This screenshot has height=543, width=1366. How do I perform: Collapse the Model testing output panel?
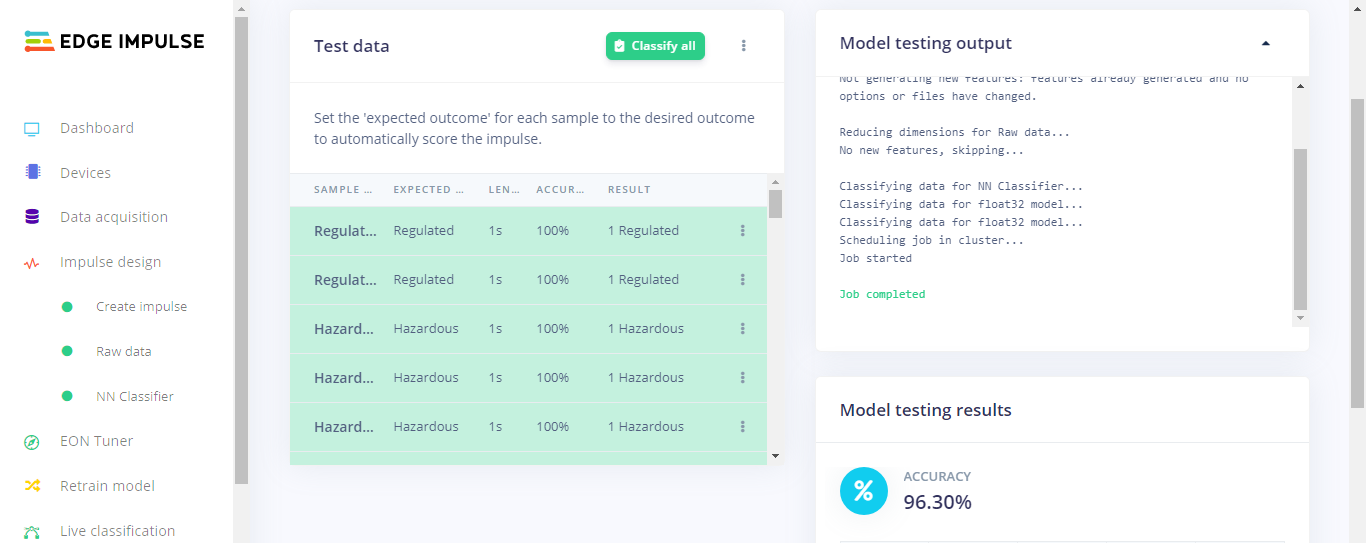point(1266,44)
